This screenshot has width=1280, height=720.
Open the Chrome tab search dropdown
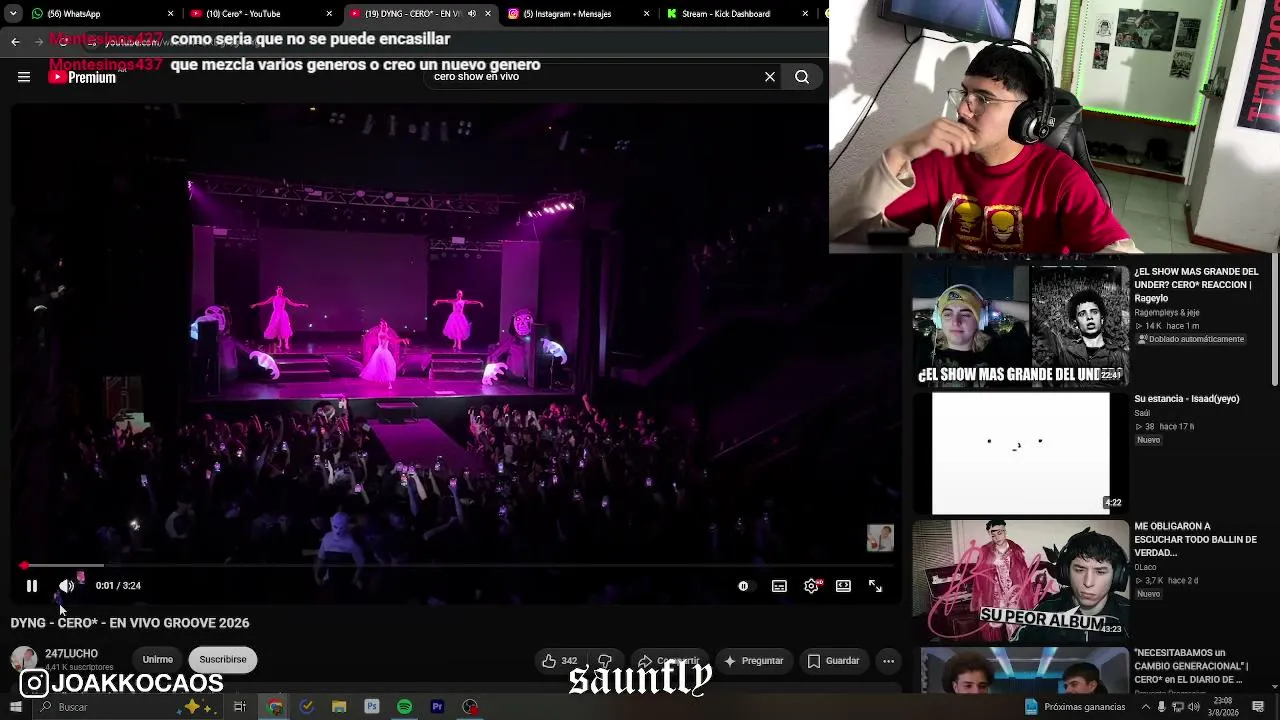(x=13, y=14)
